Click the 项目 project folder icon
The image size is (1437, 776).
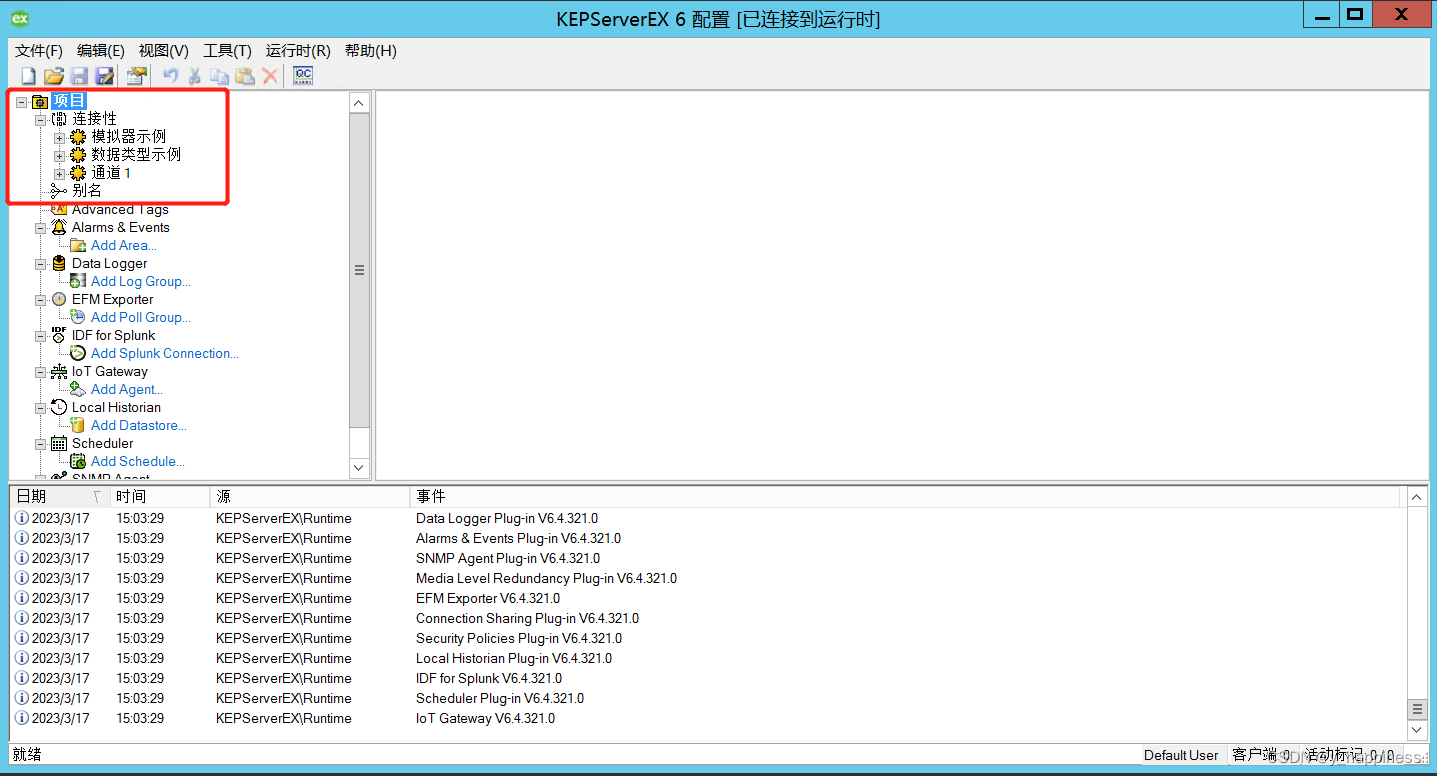tap(40, 101)
